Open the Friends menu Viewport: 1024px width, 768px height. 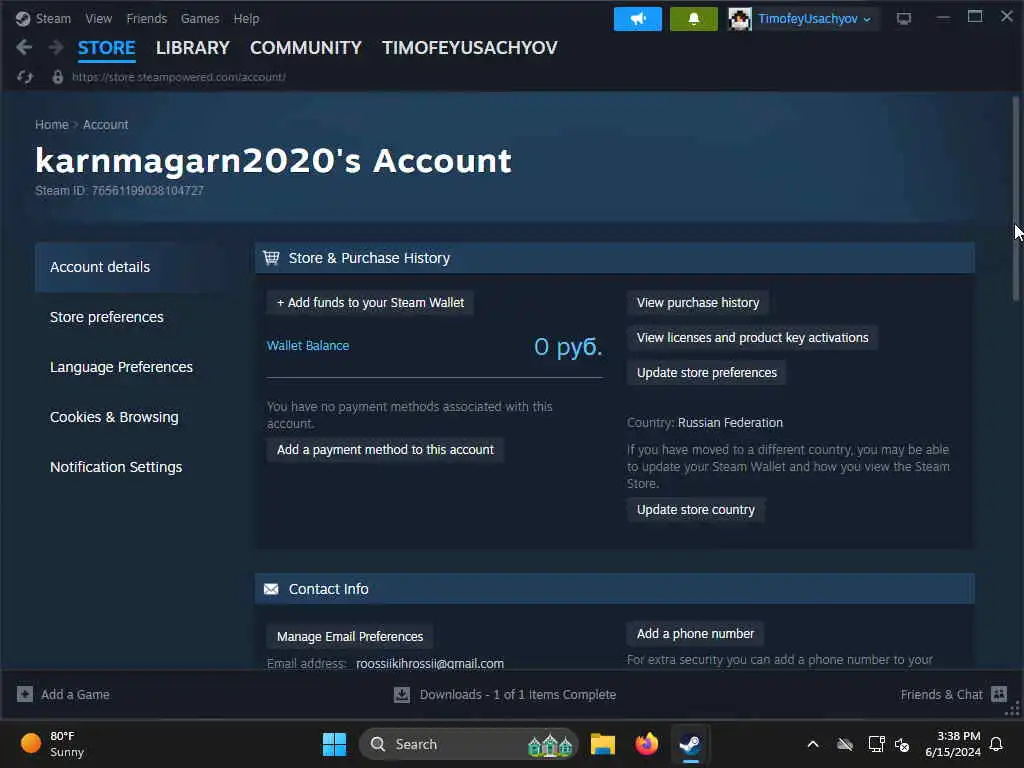(x=146, y=18)
